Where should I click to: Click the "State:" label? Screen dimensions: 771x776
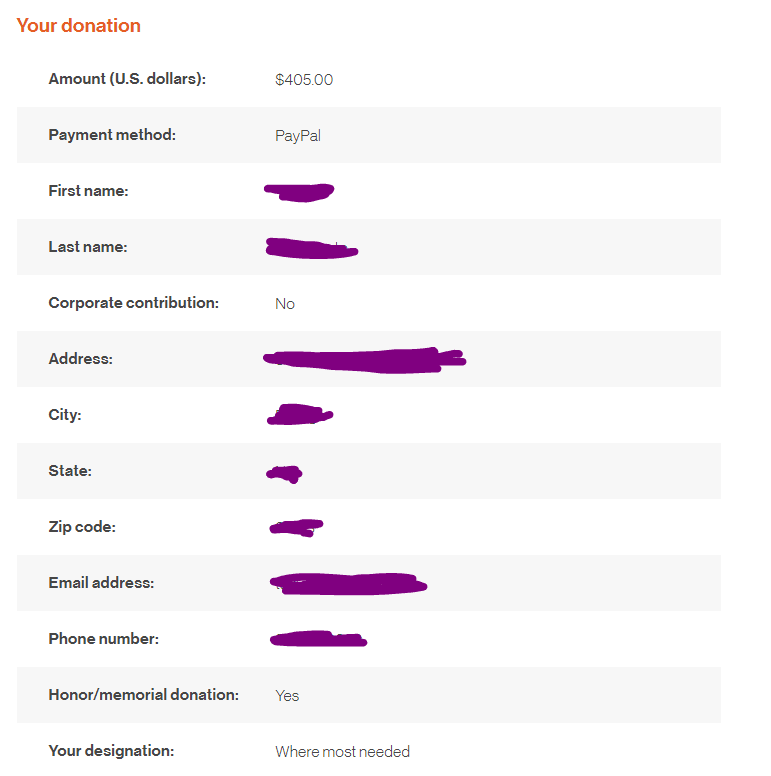70,471
